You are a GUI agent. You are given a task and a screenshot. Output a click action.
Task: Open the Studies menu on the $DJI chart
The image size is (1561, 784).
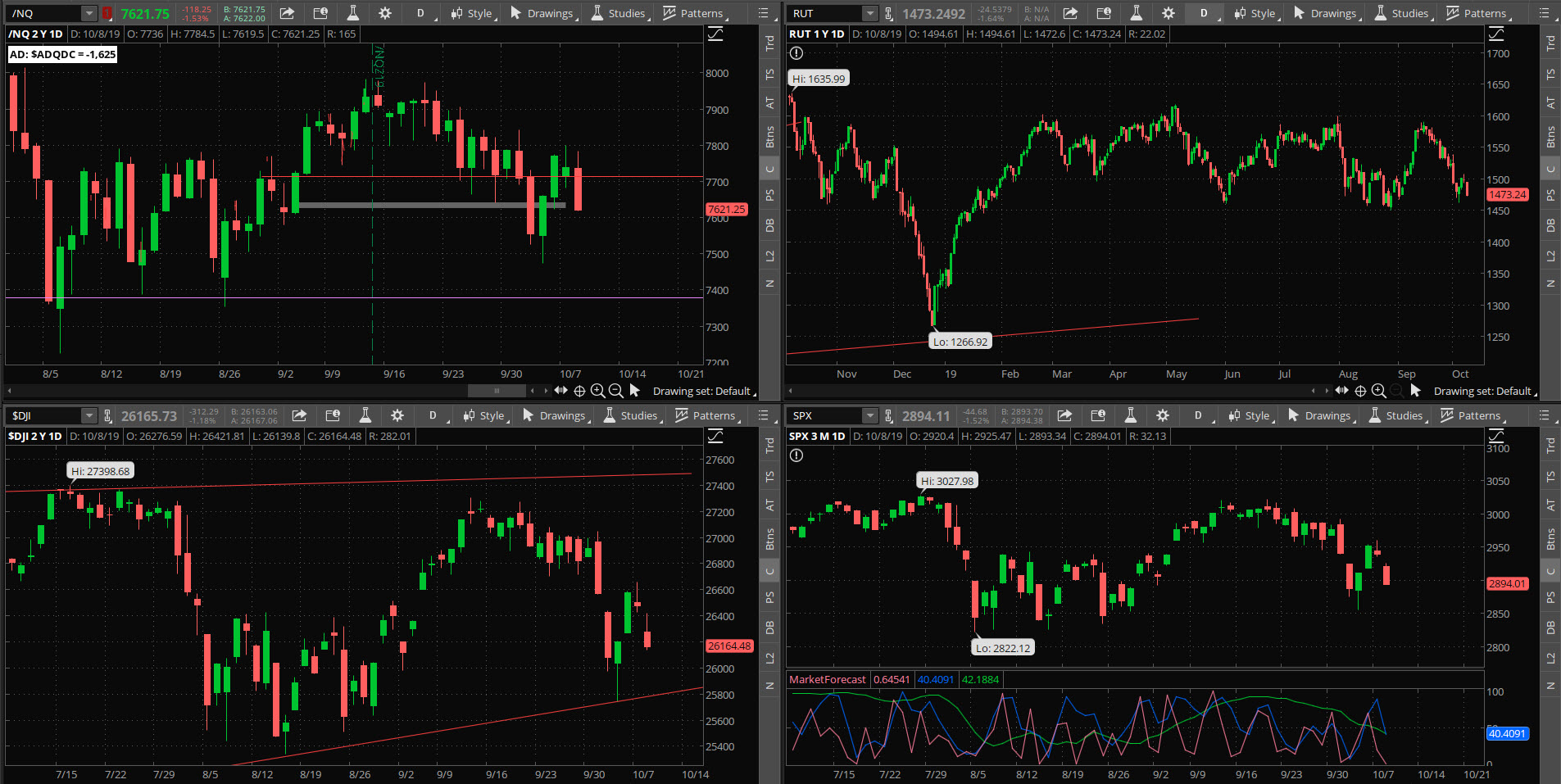tap(632, 415)
